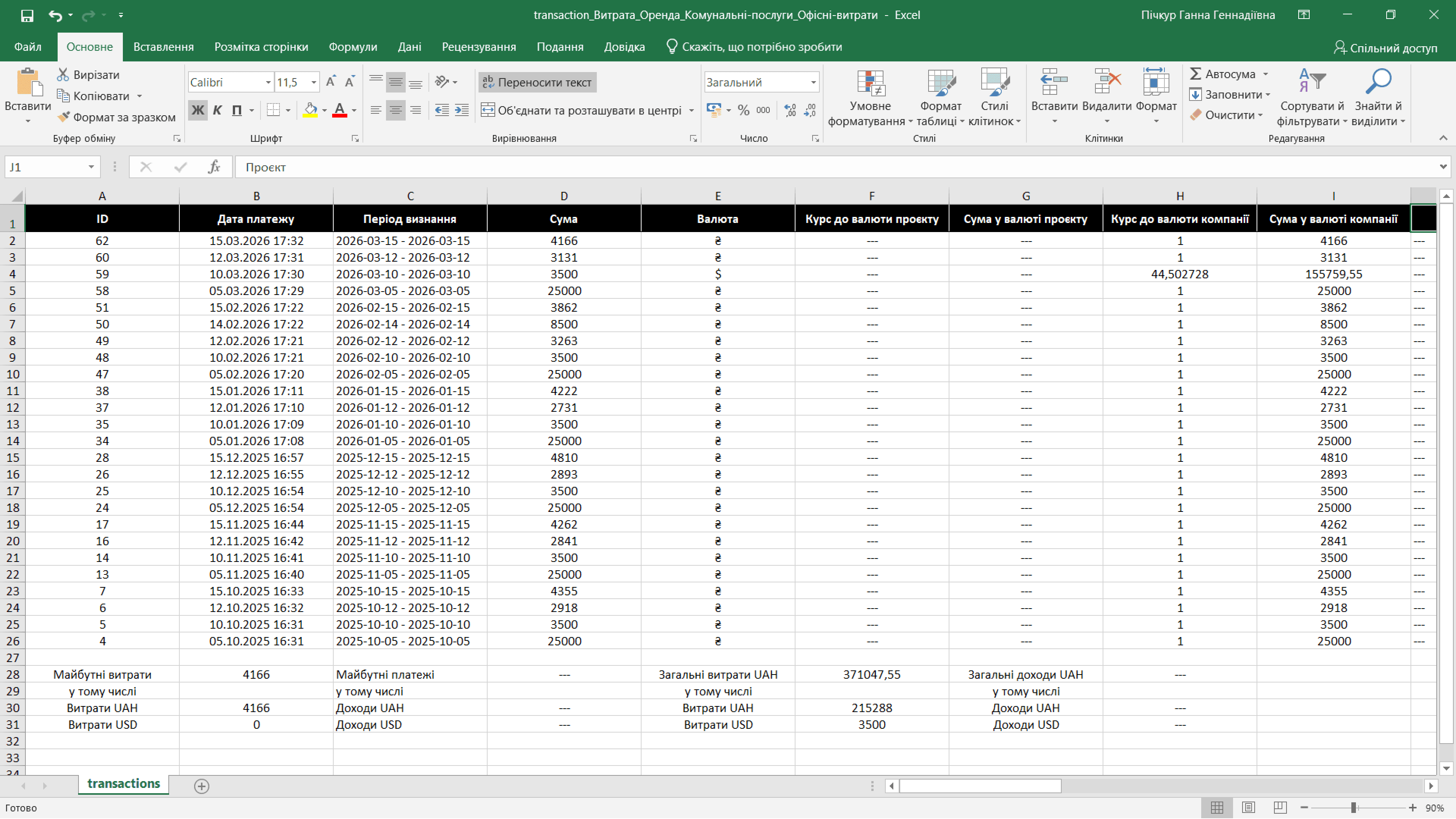Collapse the ribbon with the chevron

point(1443,137)
